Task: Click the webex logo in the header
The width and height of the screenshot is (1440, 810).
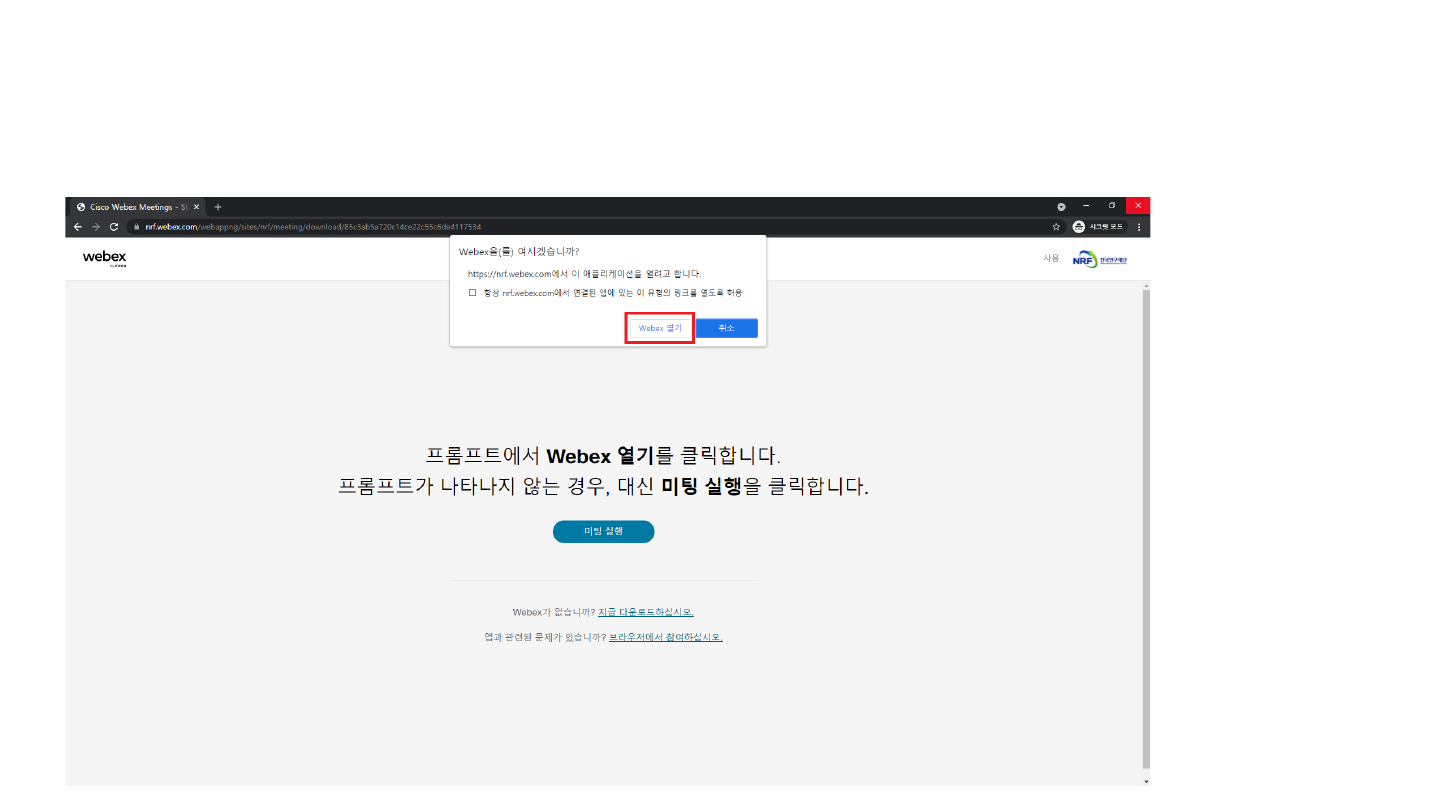Action: (x=104, y=259)
